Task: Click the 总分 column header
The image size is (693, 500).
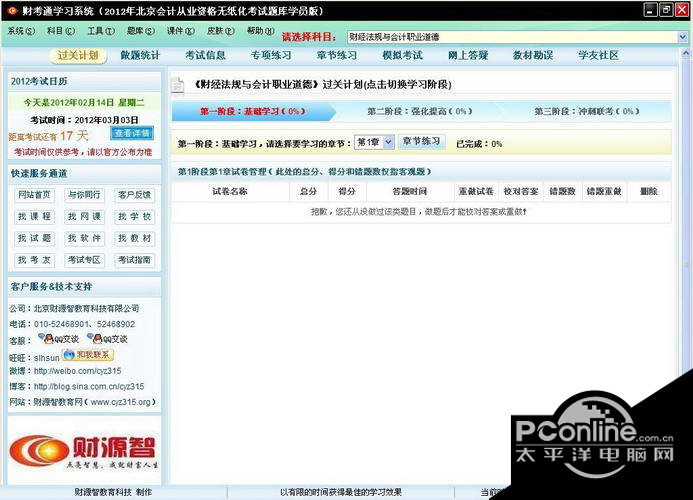Action: [x=308, y=191]
